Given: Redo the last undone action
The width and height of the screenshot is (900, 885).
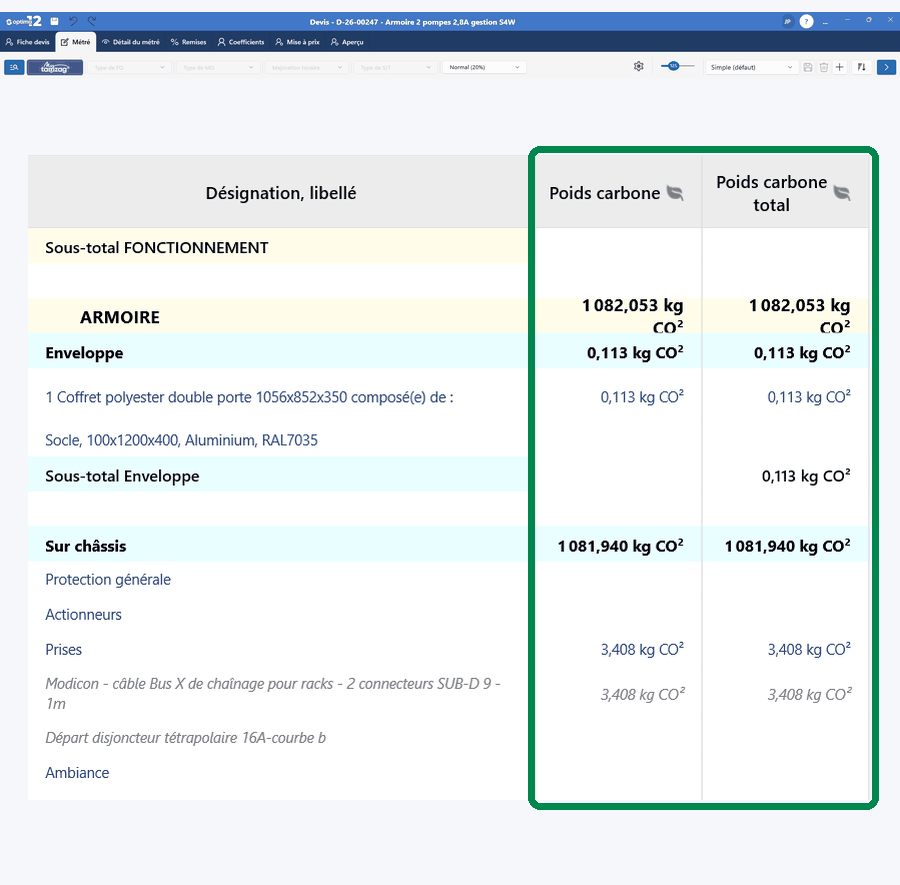Looking at the screenshot, I should point(92,21).
